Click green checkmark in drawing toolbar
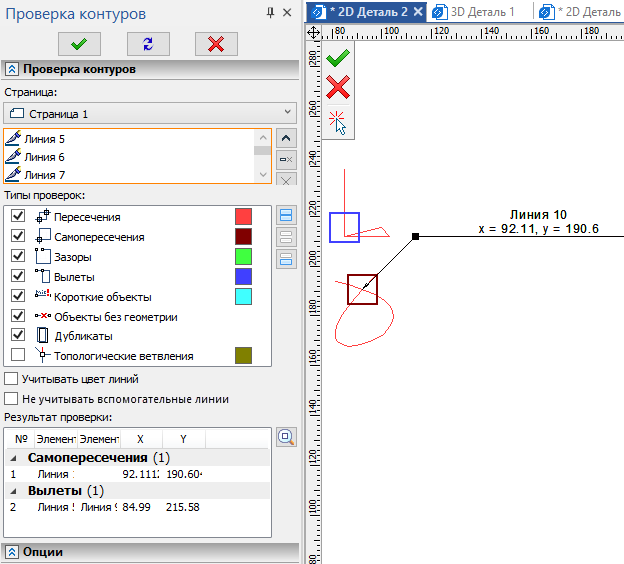Screen dimensions: 624x564 point(339,58)
